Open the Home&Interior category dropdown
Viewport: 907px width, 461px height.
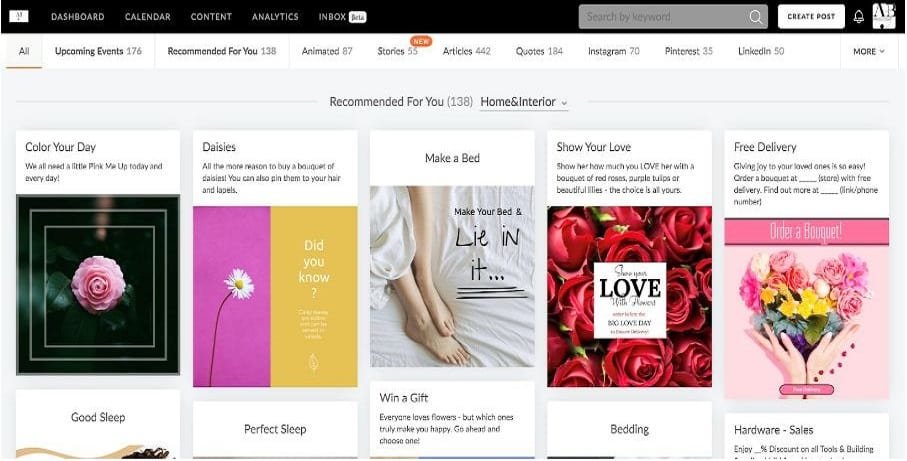click(524, 102)
